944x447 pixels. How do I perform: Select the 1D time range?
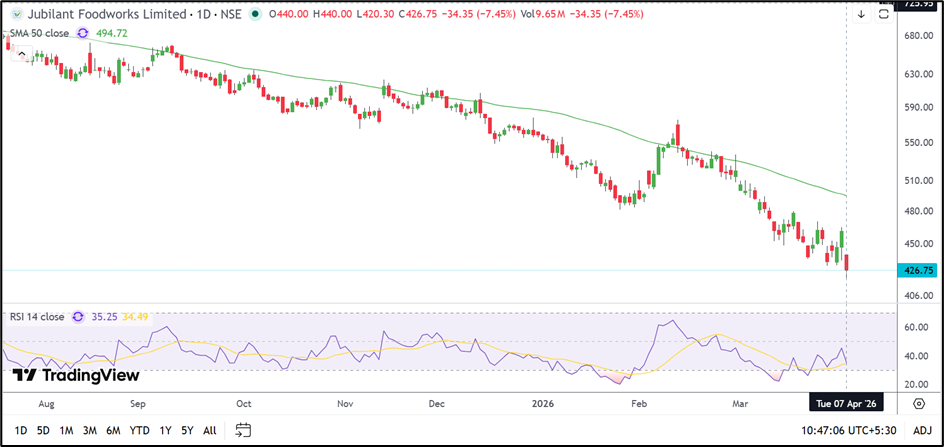tap(20, 430)
